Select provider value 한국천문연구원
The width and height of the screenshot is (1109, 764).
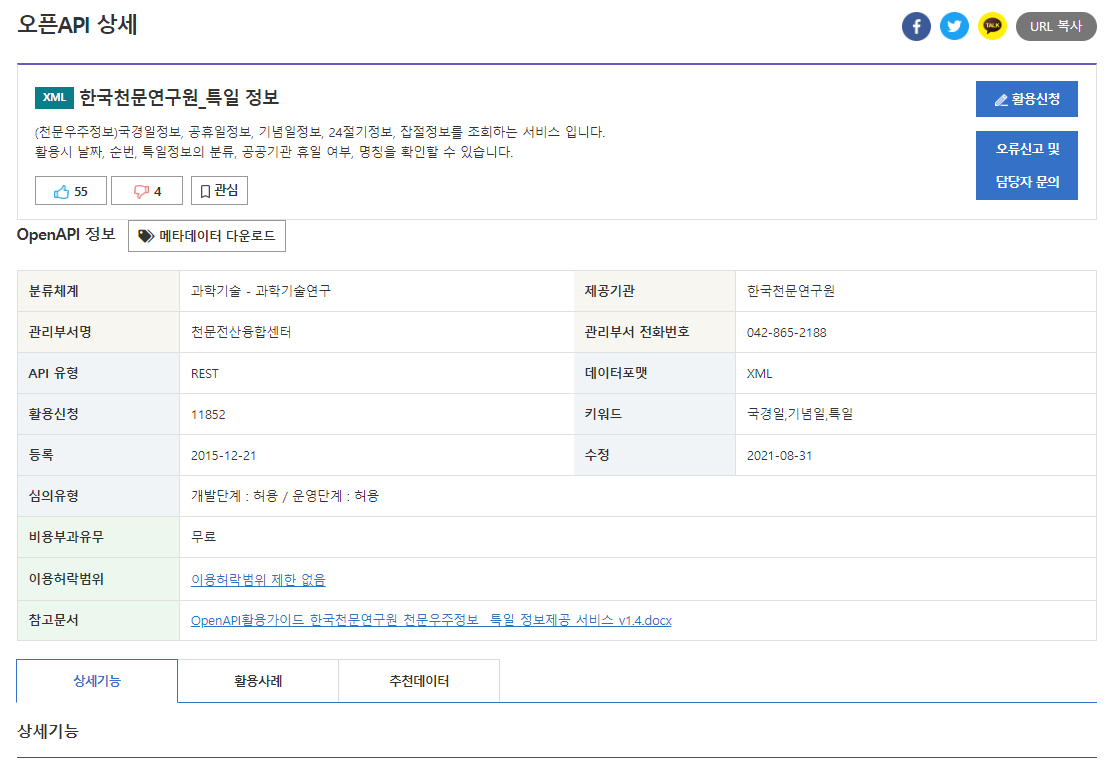tap(791, 291)
